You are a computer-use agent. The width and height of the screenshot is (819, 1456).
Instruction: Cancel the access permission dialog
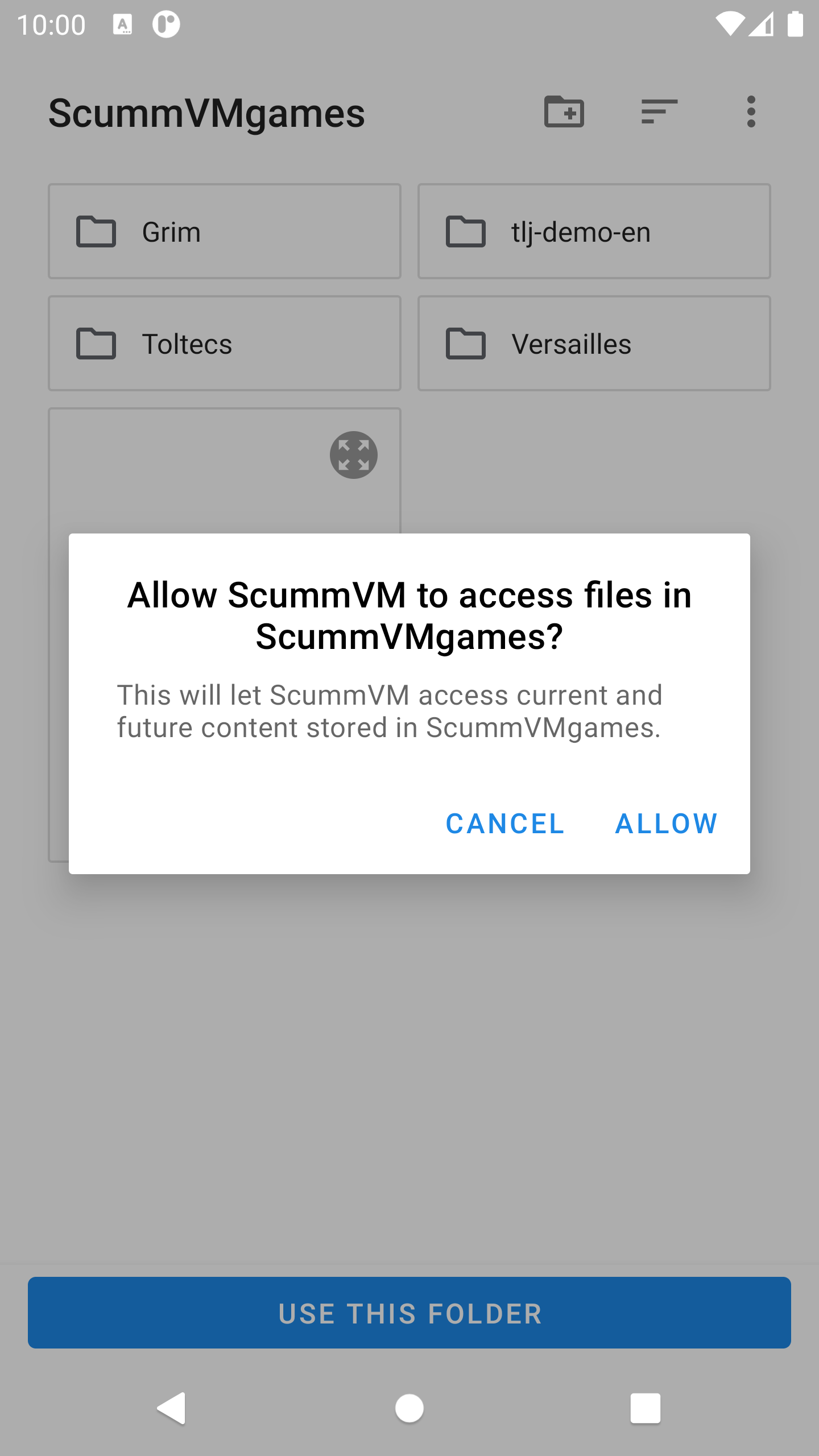point(505,824)
